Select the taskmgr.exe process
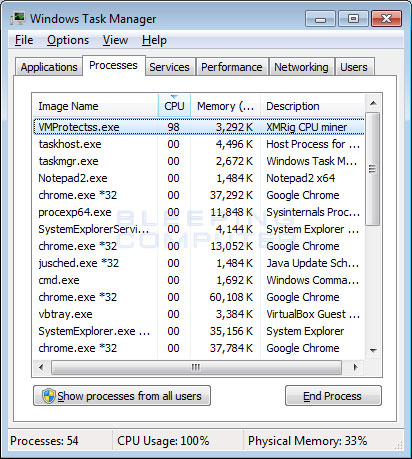This screenshot has height=459, width=412. [x=199, y=161]
